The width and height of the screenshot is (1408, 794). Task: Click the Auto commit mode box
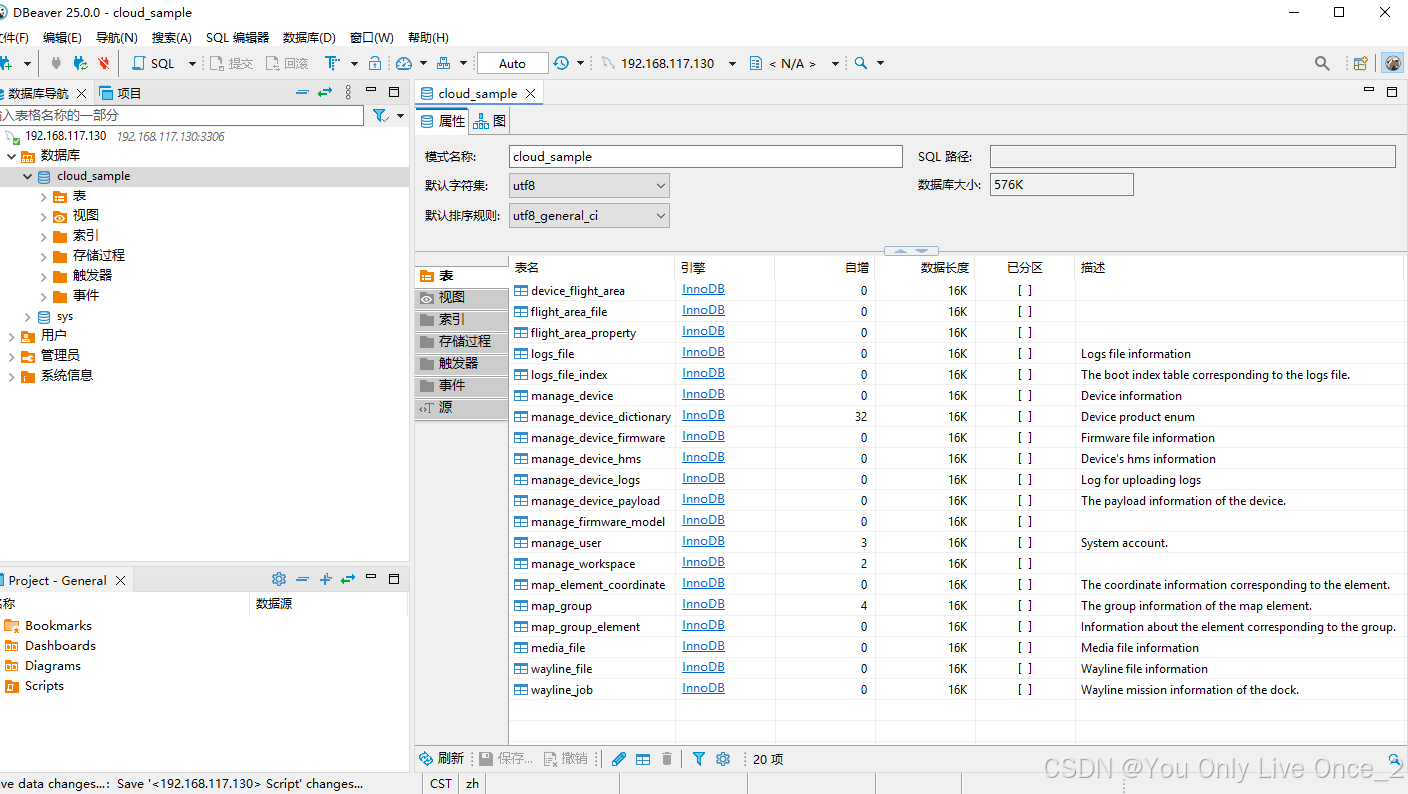512,63
